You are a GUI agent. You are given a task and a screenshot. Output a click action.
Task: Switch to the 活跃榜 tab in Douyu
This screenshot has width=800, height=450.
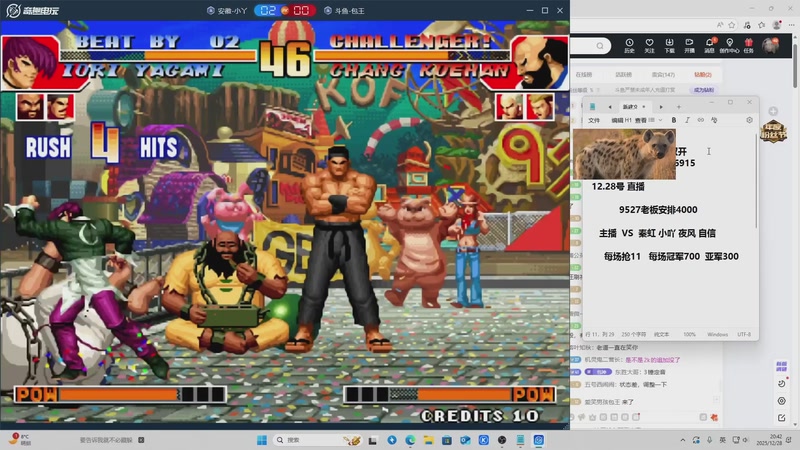pos(623,74)
